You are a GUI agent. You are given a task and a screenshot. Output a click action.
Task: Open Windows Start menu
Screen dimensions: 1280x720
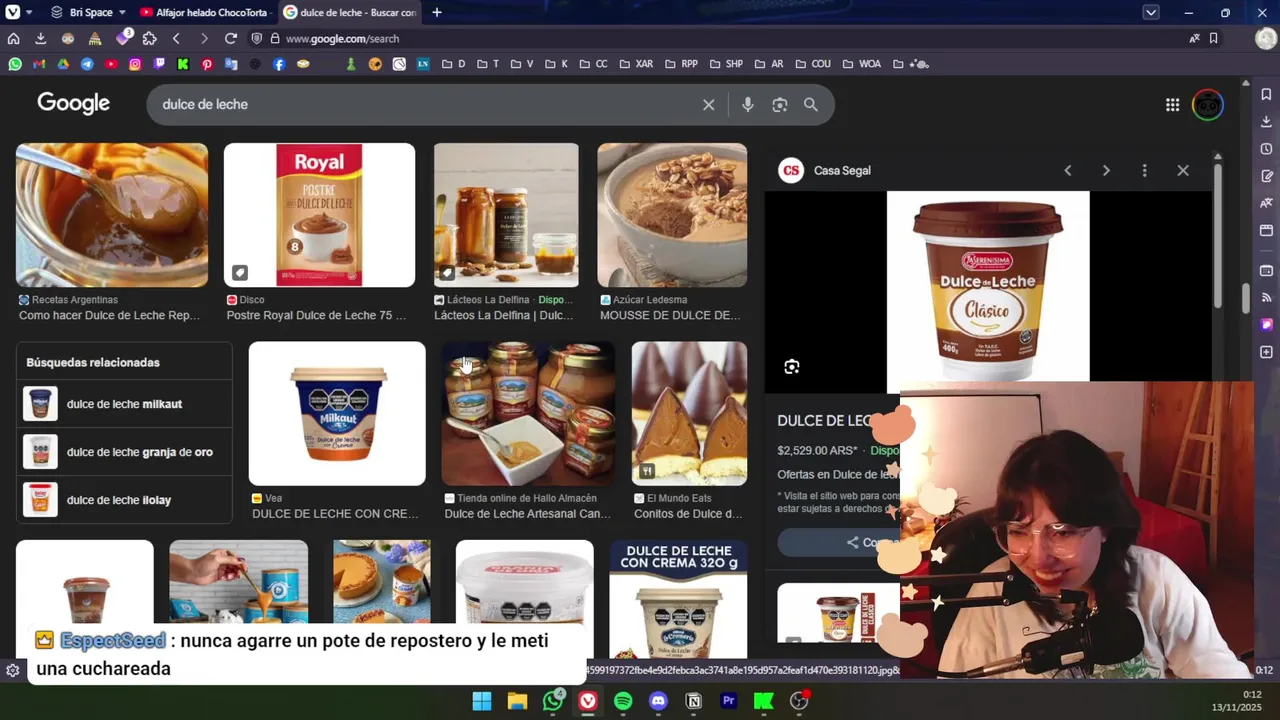(482, 701)
